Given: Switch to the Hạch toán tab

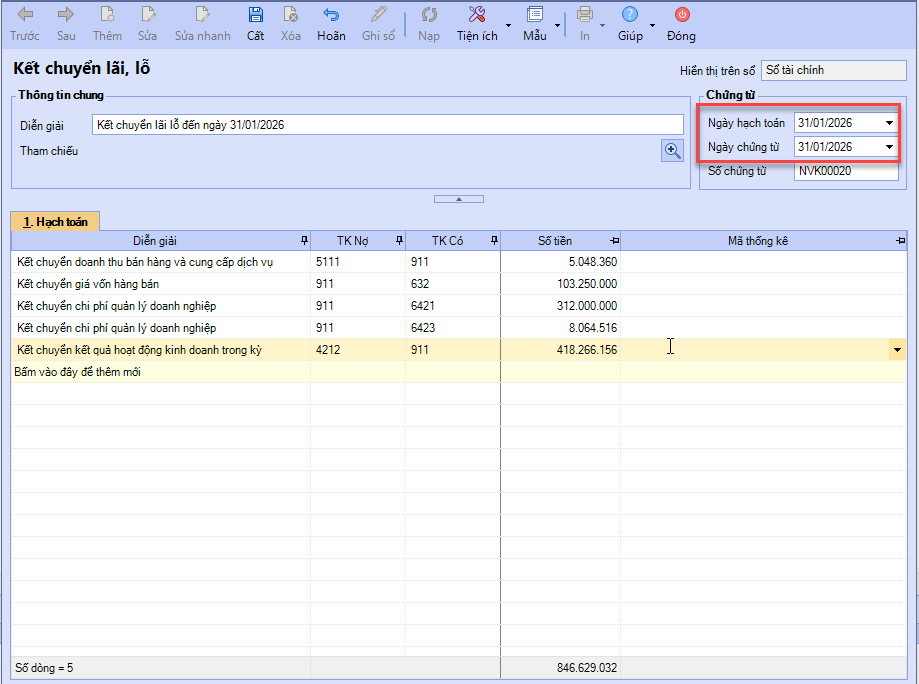Looking at the screenshot, I should pos(55,222).
